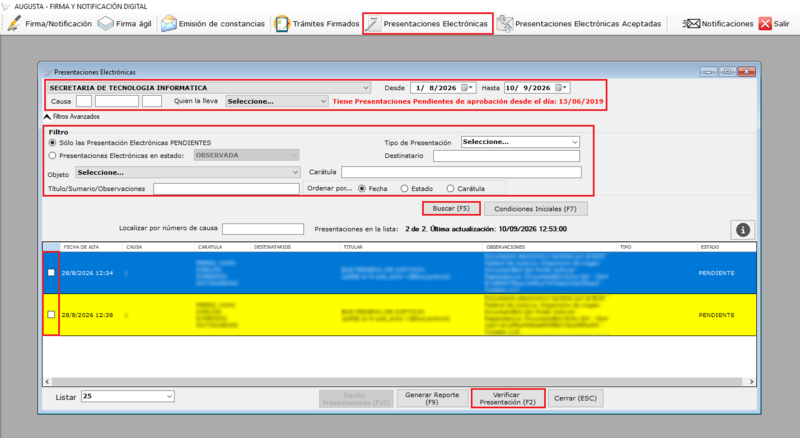The height and width of the screenshot is (438, 800).
Task: Click the horizontal scrollbar of the list
Action: (396, 381)
